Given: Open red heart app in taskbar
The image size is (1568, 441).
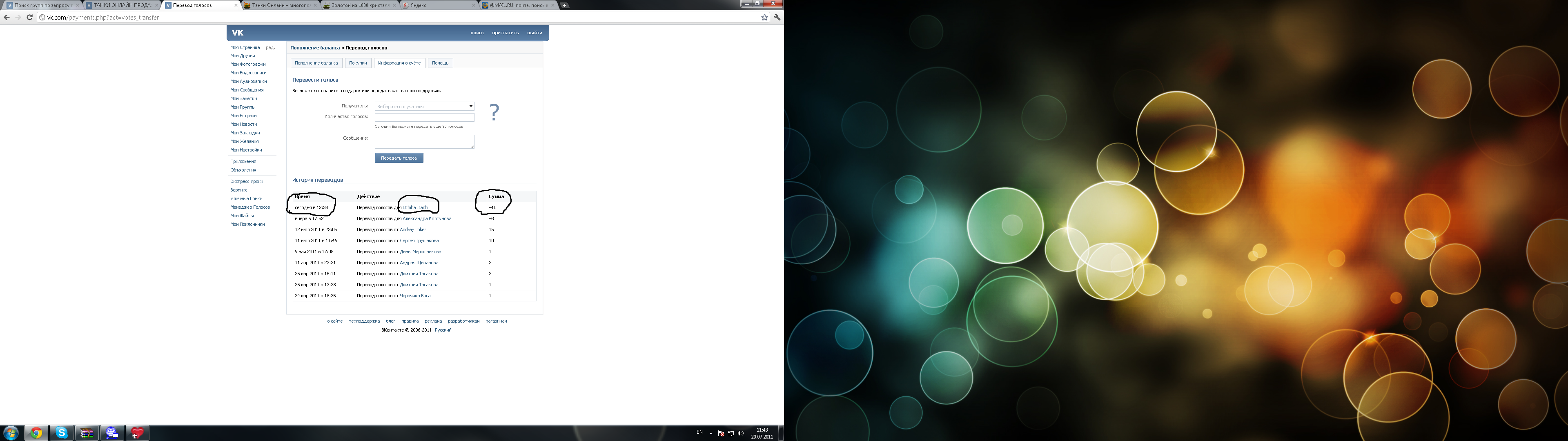Looking at the screenshot, I should (138, 433).
